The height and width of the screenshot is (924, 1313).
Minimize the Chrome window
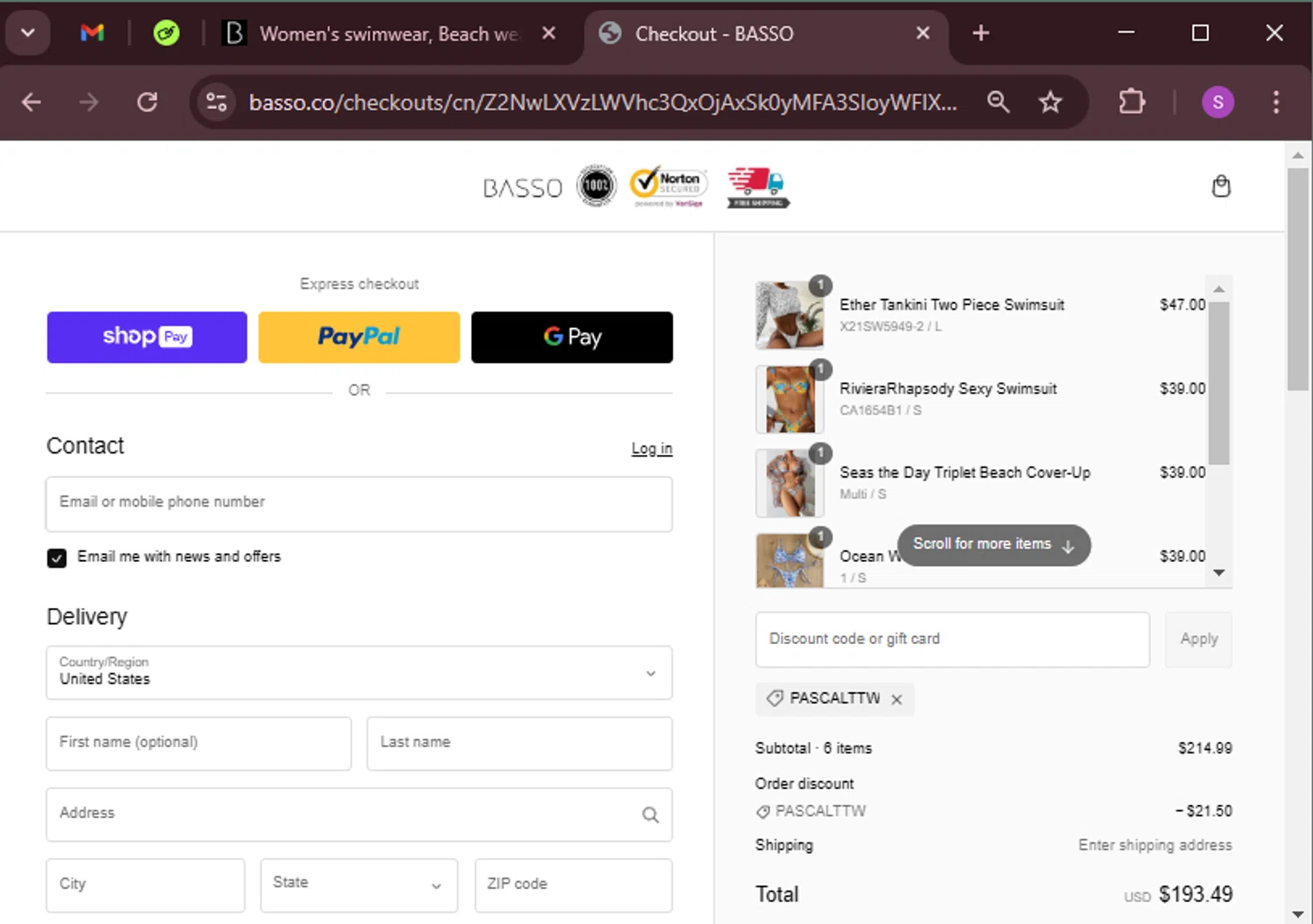pyautogui.click(x=1127, y=33)
